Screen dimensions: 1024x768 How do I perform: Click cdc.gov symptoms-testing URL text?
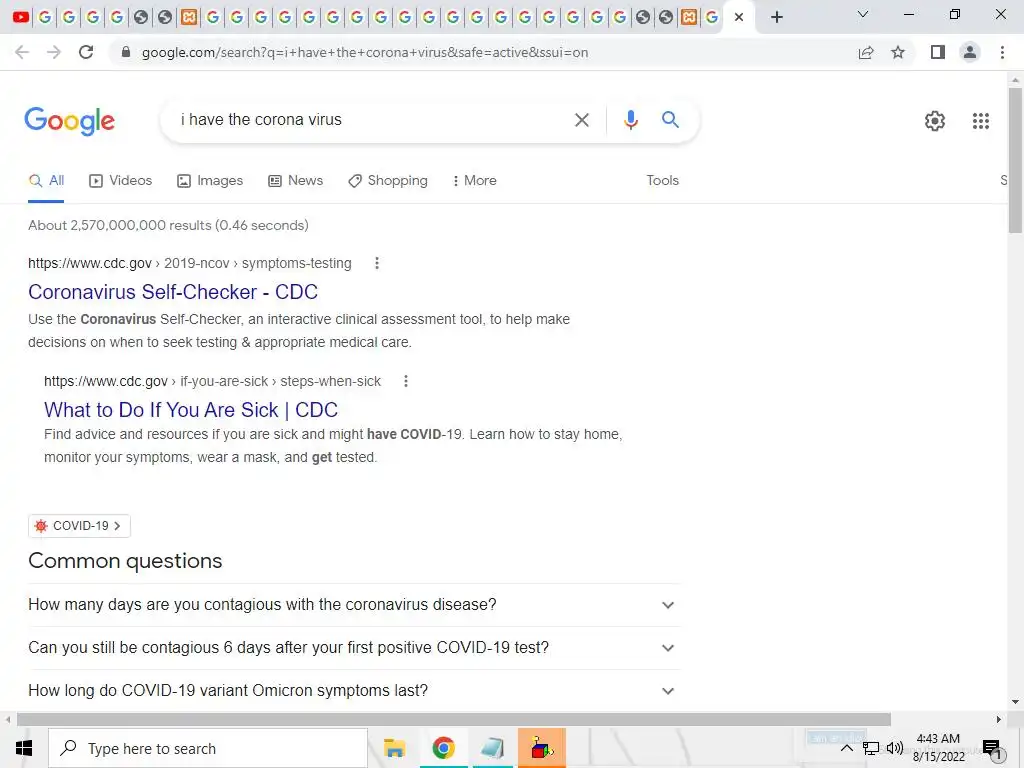pyautogui.click(x=189, y=263)
